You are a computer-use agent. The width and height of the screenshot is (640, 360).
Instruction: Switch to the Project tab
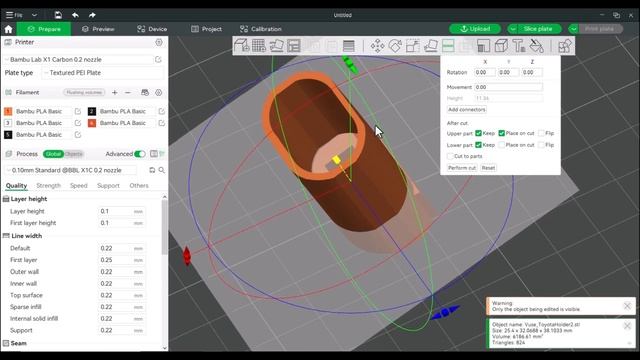(207, 29)
